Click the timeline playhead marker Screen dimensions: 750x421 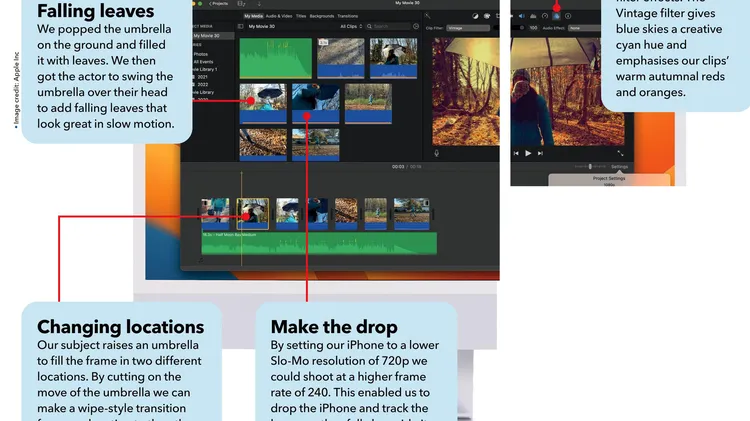[242, 173]
